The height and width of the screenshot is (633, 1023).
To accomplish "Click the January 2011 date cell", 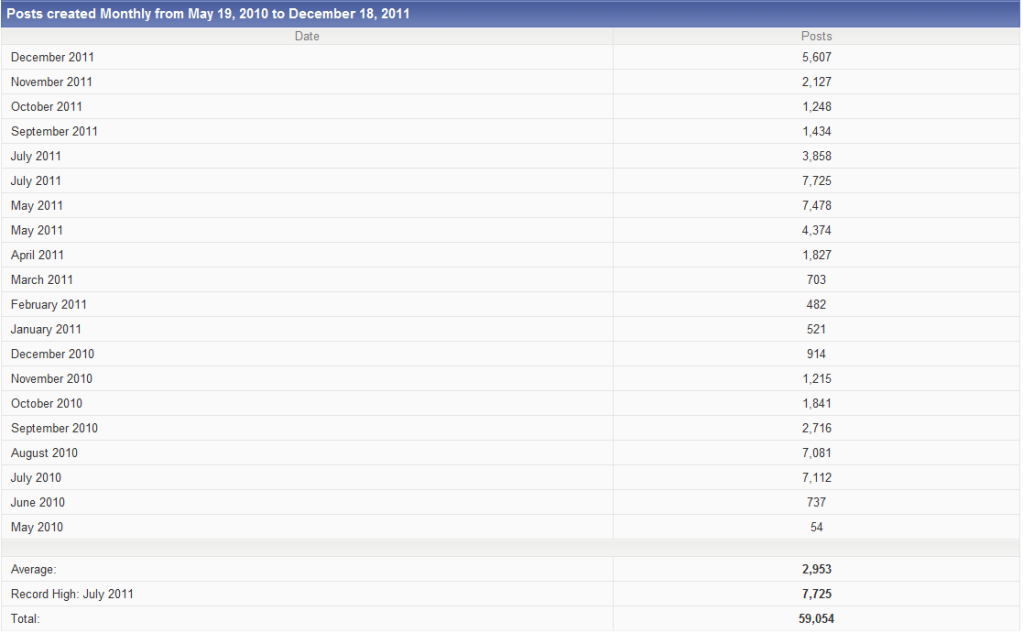I will pyautogui.click(x=46, y=329).
